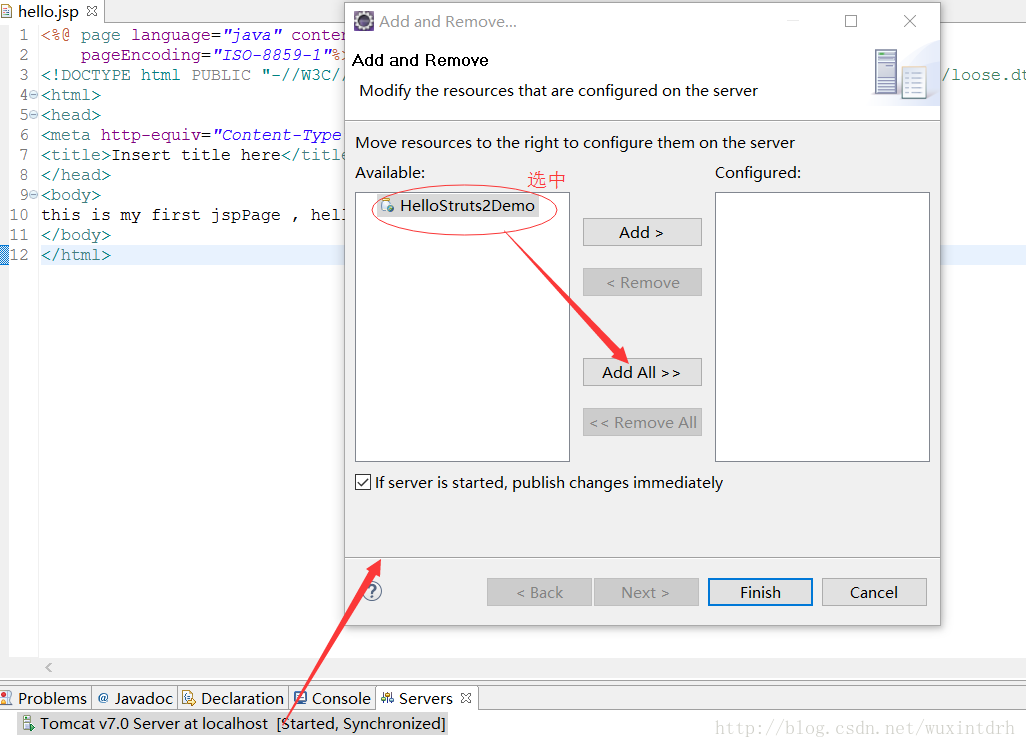
Task: Close the Servers view tab
Action: point(466,698)
